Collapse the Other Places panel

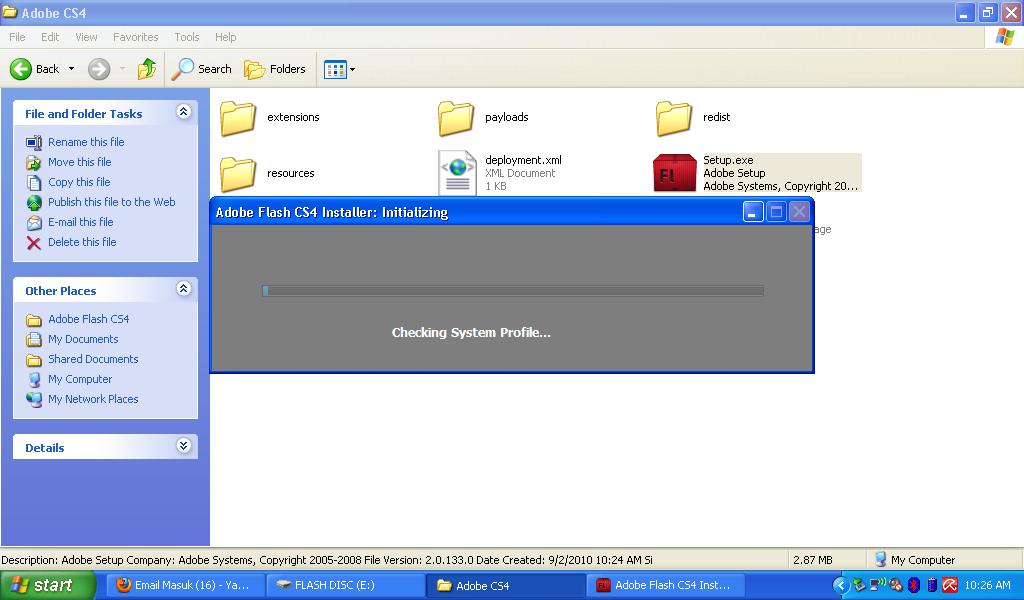[x=184, y=289]
